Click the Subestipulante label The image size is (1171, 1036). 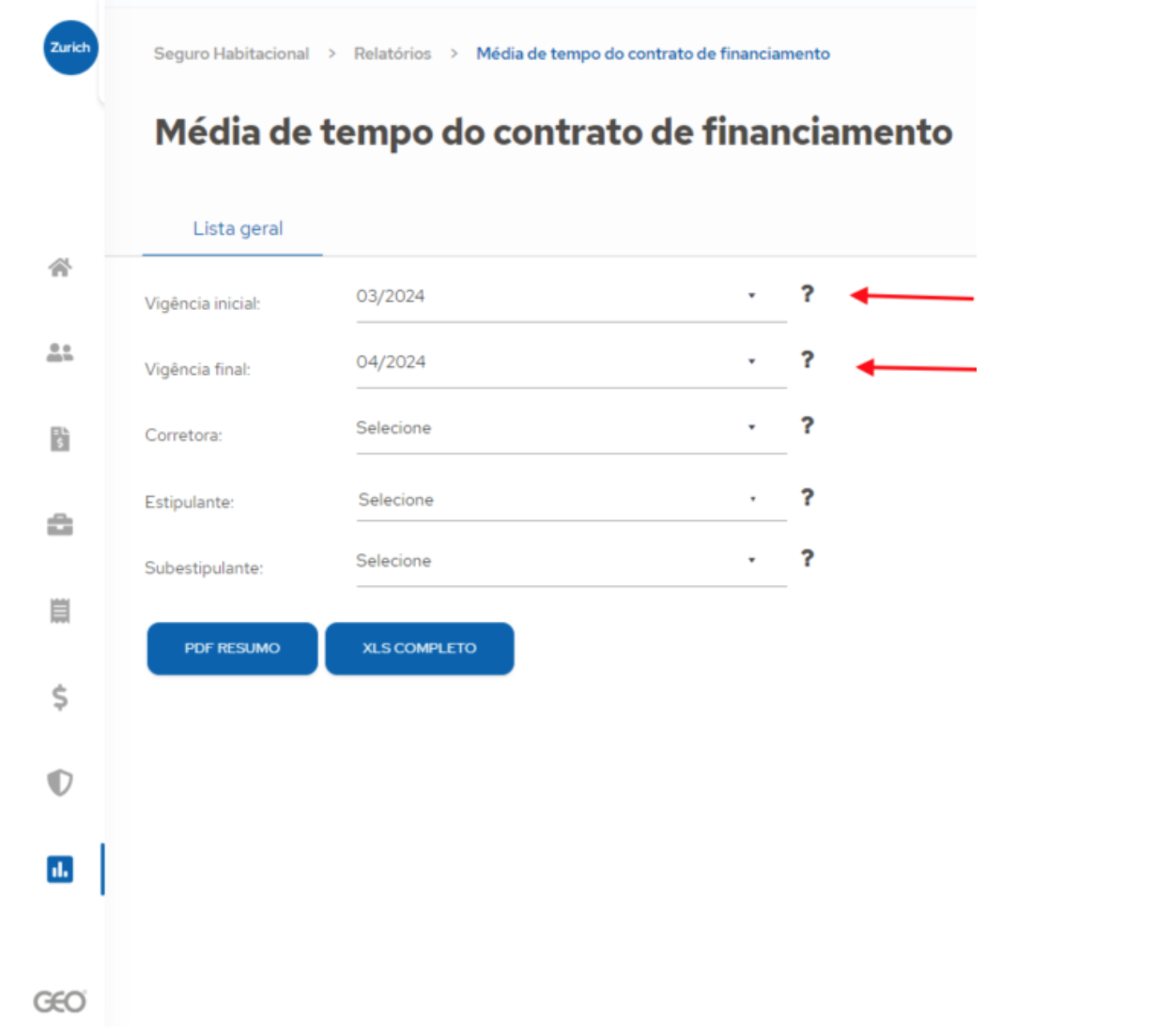click(204, 568)
